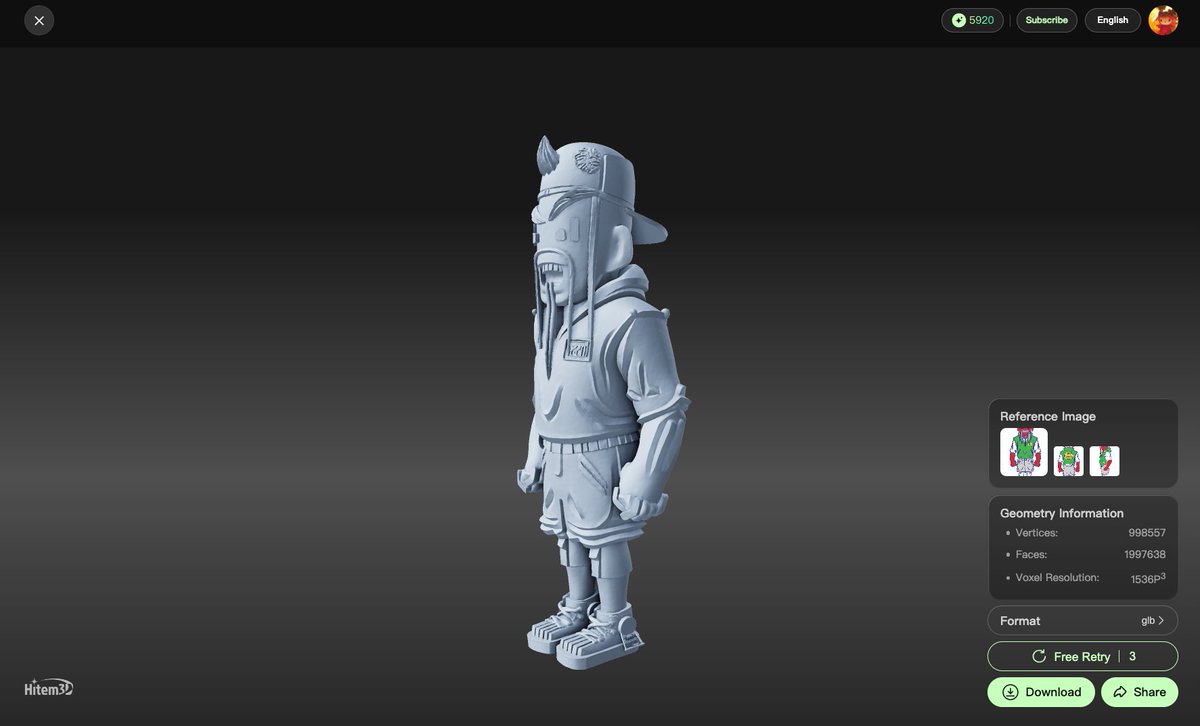Click the Hitem3D logo
This screenshot has height=726, width=1200.
[x=49, y=688]
